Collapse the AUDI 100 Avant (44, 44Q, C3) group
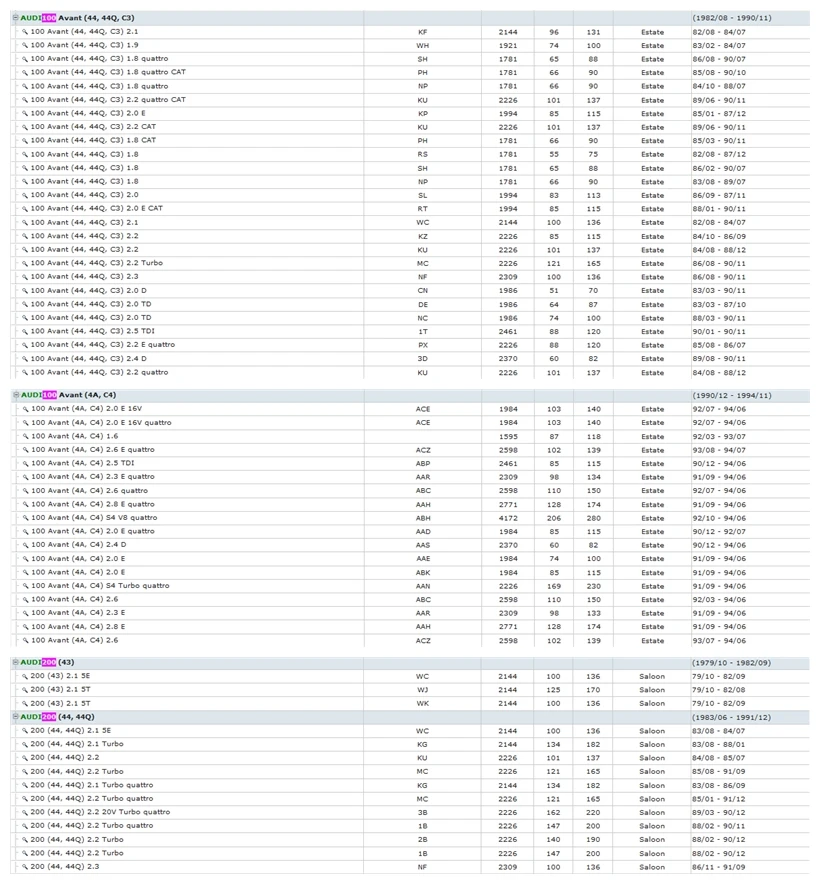This screenshot has width=820, height=884. [15, 18]
